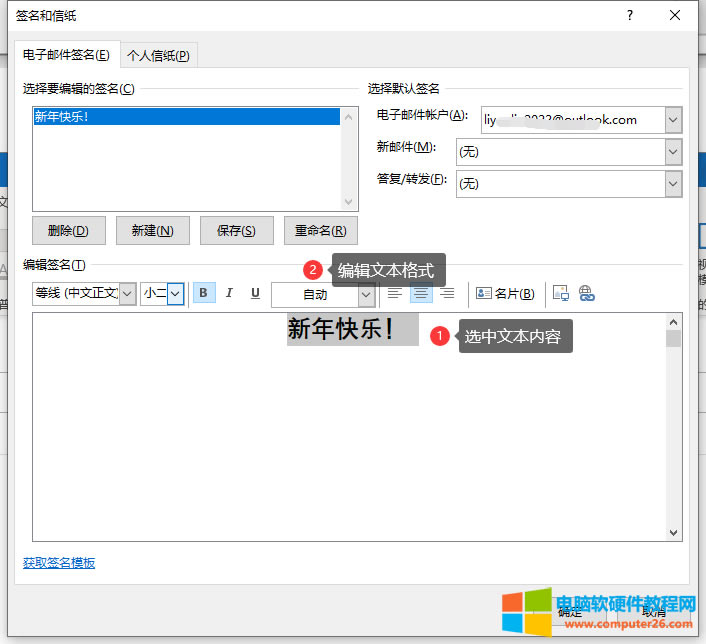Click scroll up arrow in signature list

coord(348,117)
